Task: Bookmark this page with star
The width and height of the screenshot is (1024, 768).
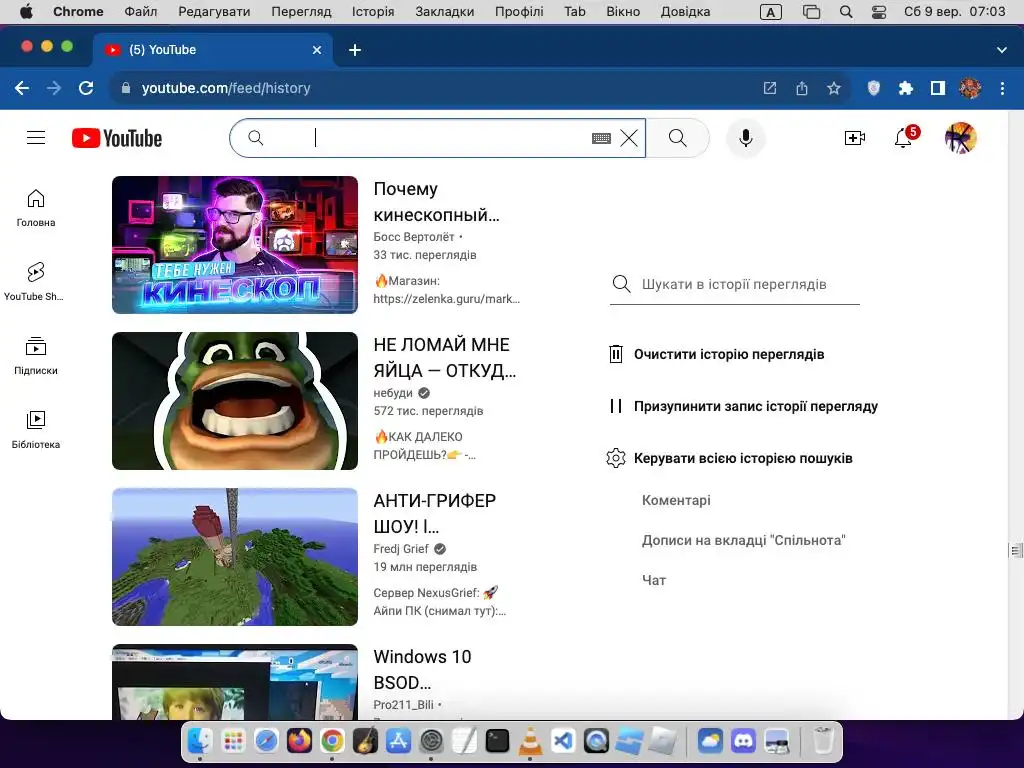Action: click(833, 88)
